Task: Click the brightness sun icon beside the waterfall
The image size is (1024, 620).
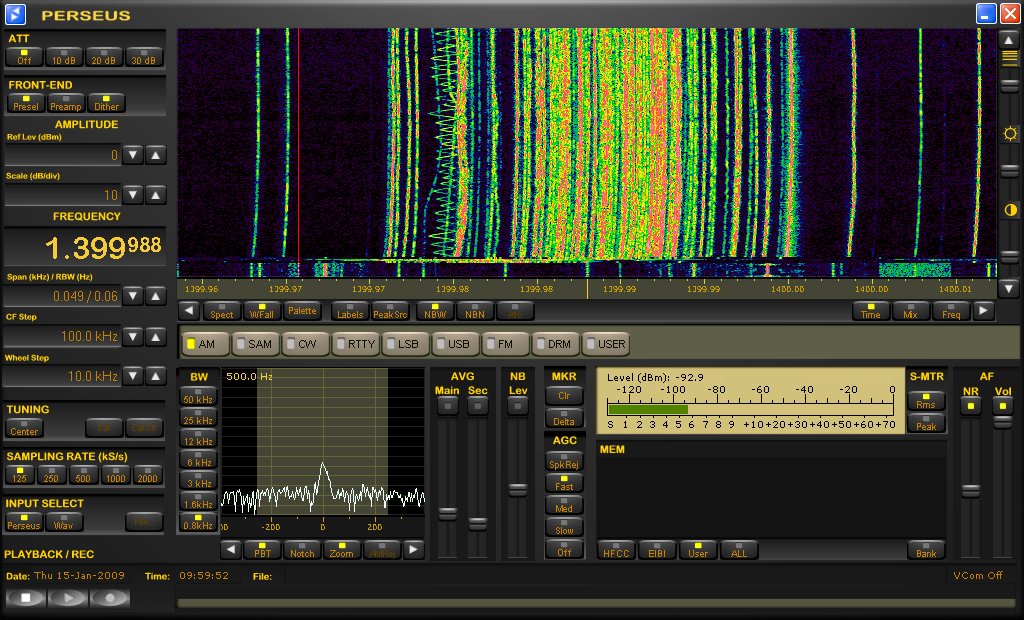Action: (1010, 134)
